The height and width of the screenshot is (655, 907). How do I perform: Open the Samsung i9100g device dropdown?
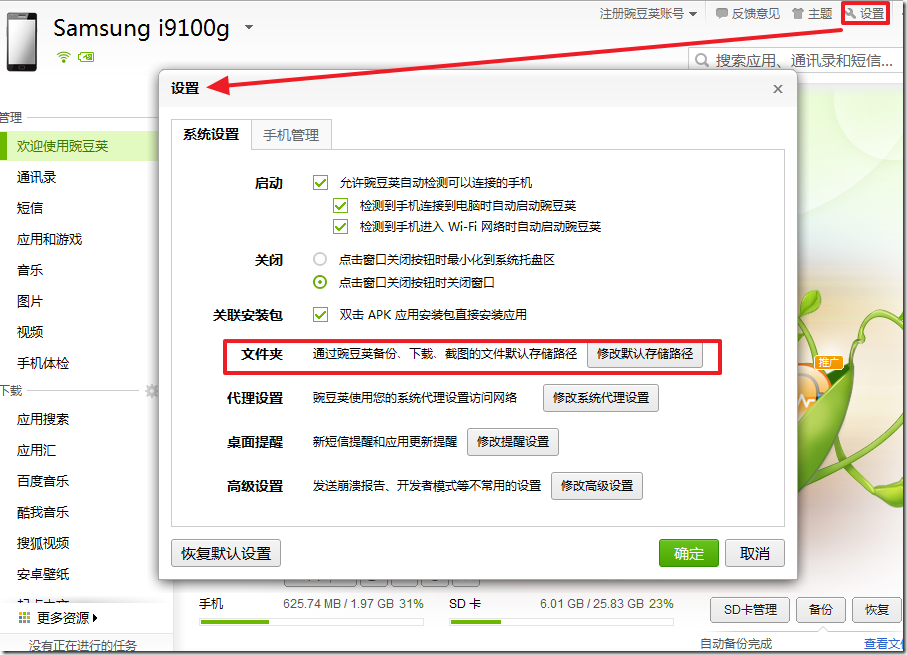click(249, 27)
